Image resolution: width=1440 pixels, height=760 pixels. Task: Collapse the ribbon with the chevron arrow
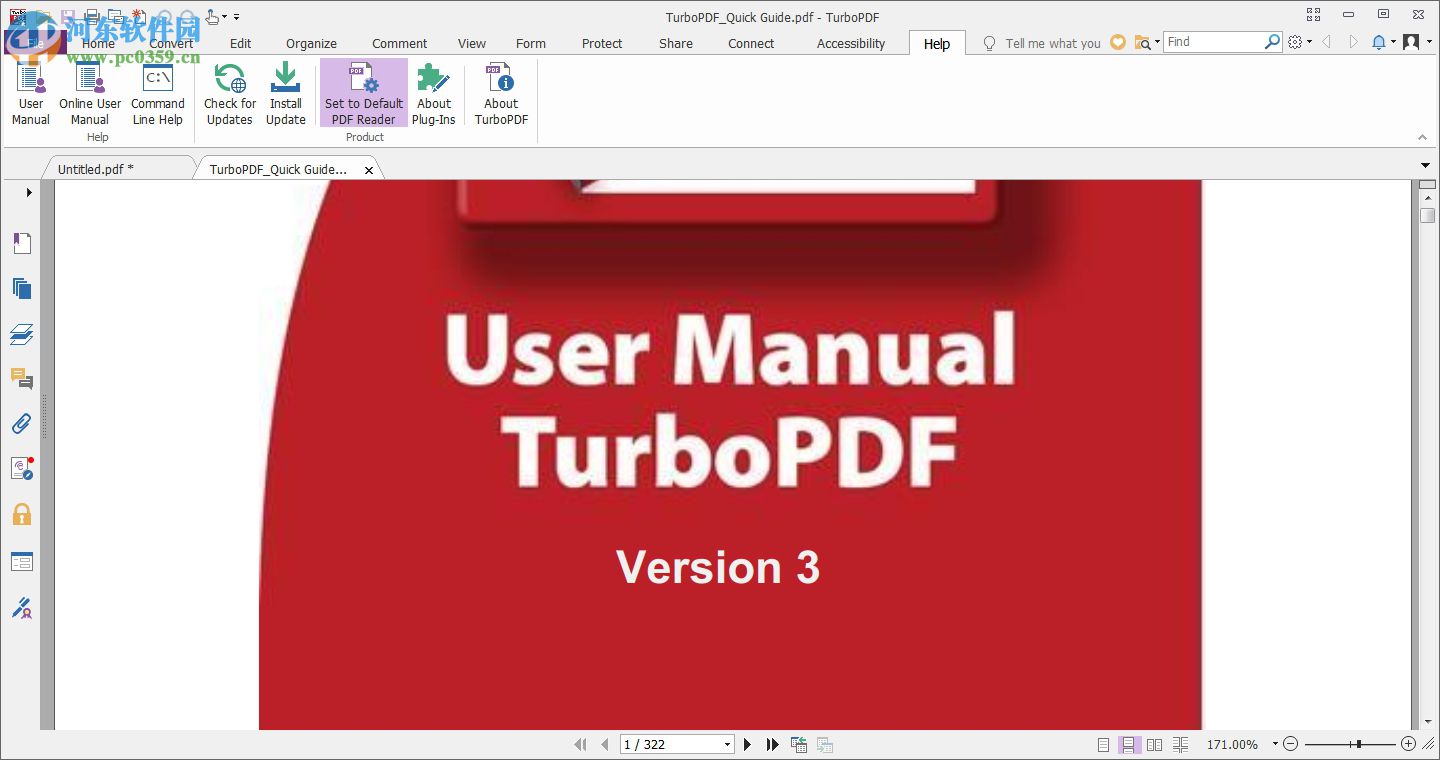(x=1422, y=137)
